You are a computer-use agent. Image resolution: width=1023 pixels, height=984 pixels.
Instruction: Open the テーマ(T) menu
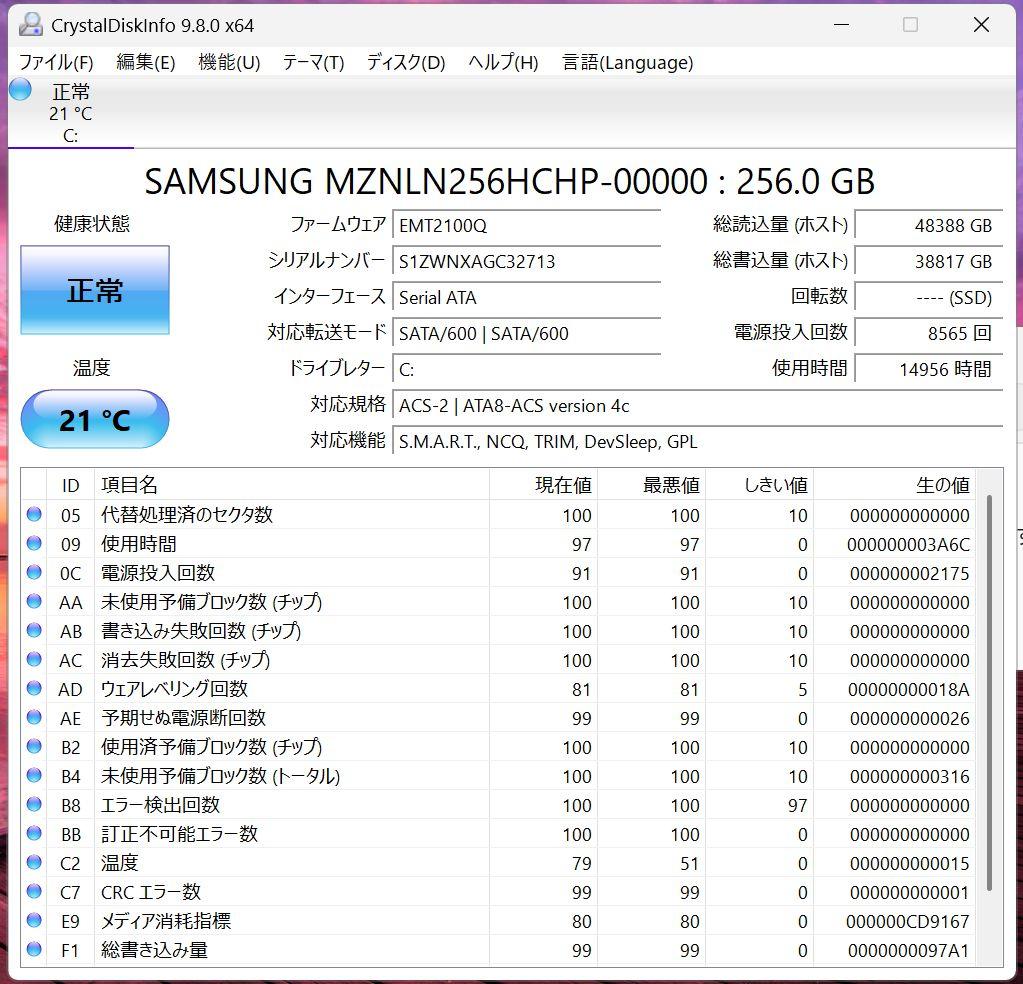[313, 62]
